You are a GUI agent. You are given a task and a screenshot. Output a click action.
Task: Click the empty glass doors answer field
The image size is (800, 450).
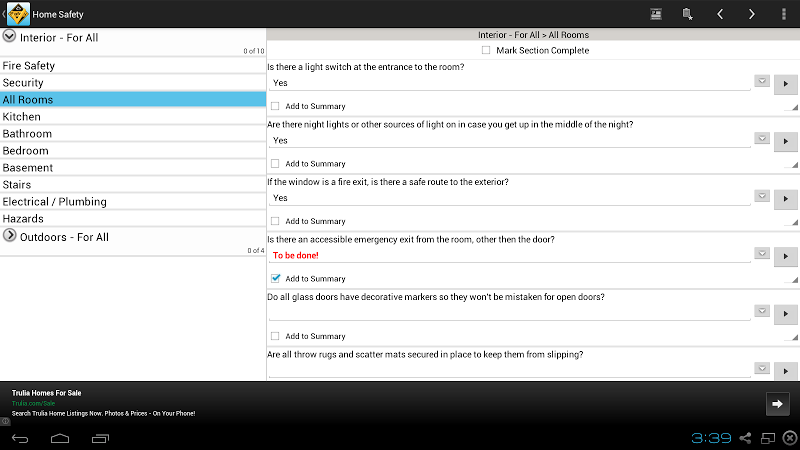(x=509, y=313)
